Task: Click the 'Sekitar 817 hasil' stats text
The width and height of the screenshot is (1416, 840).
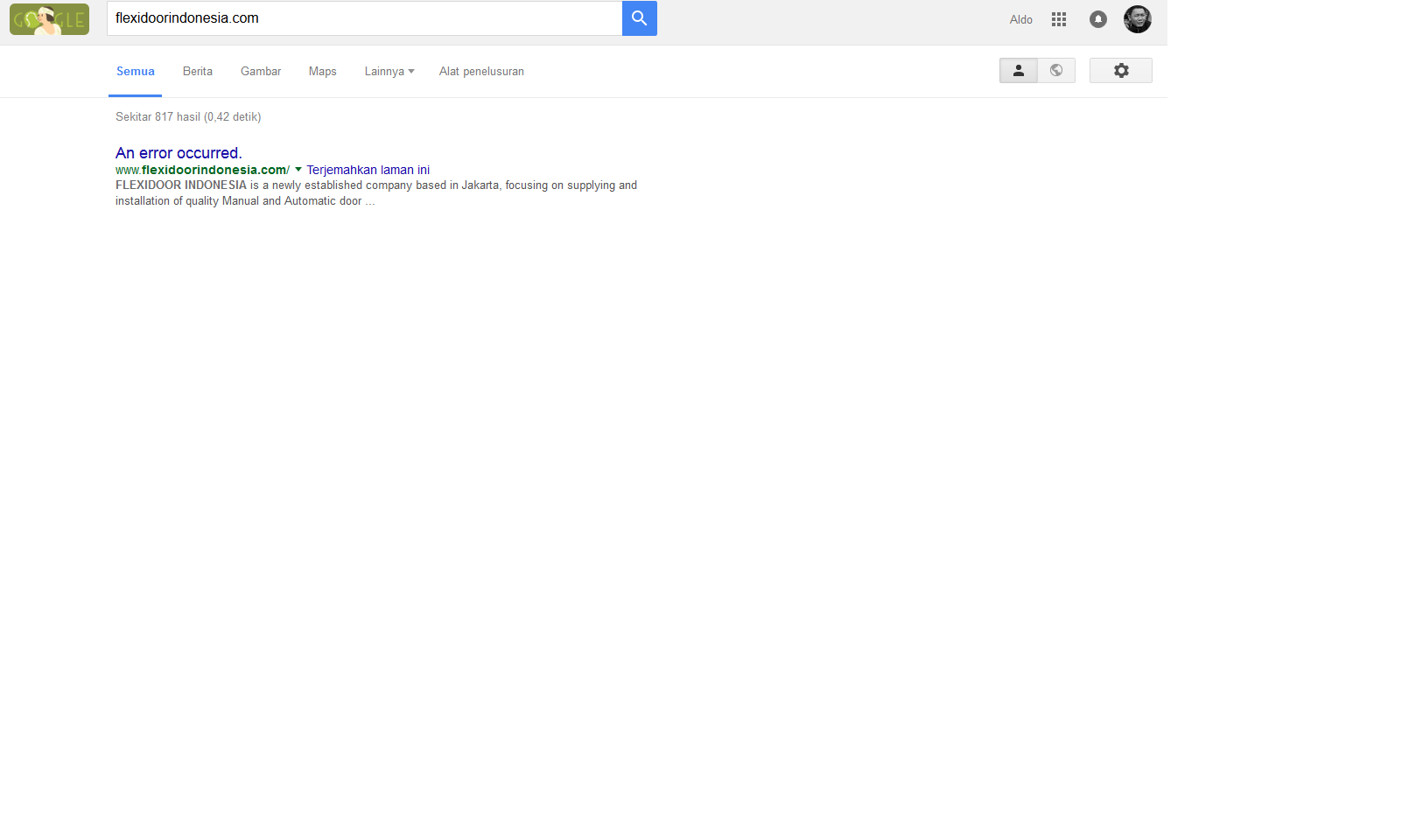Action: [x=188, y=116]
